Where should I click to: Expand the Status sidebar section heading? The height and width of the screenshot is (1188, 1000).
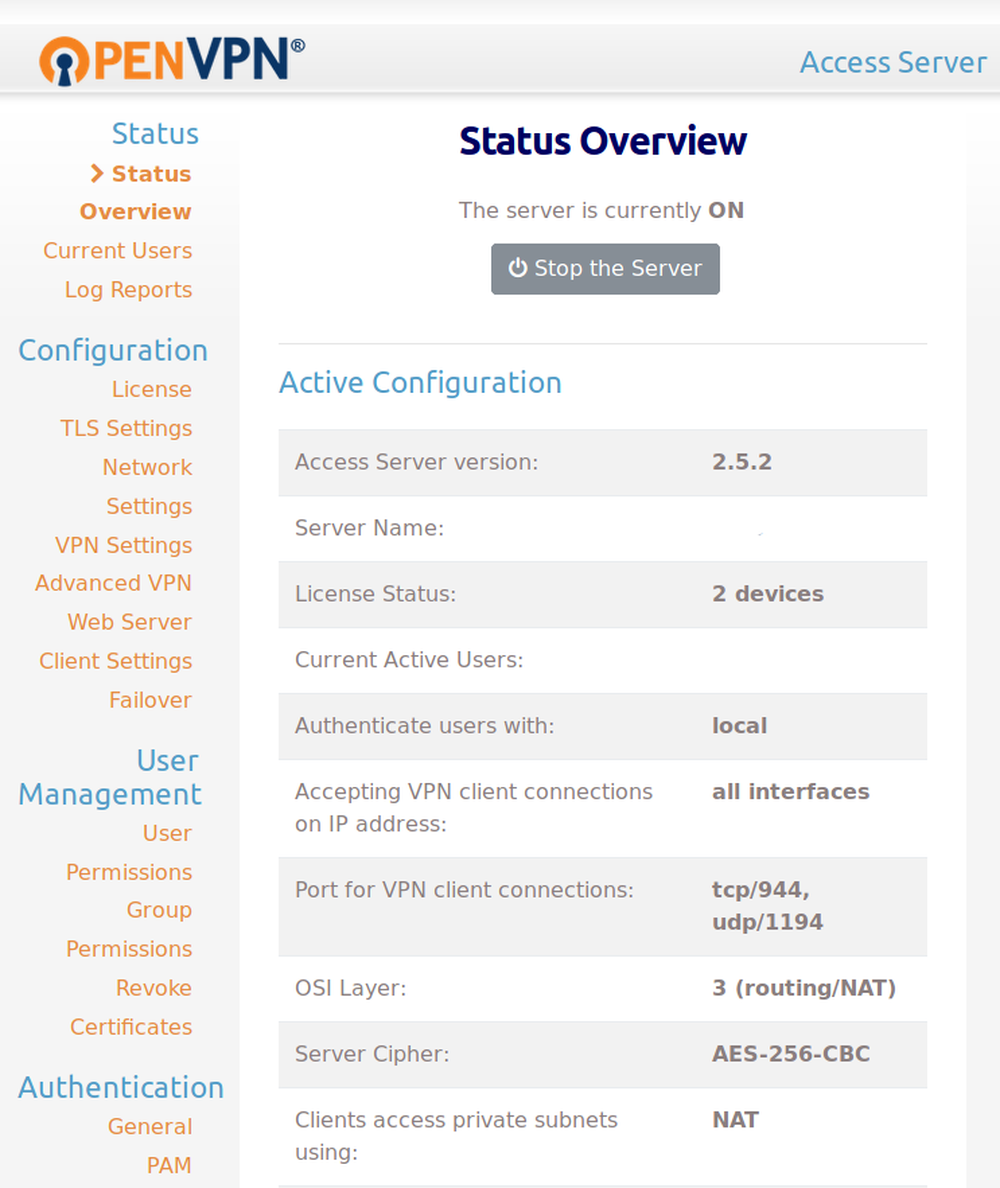click(x=155, y=134)
